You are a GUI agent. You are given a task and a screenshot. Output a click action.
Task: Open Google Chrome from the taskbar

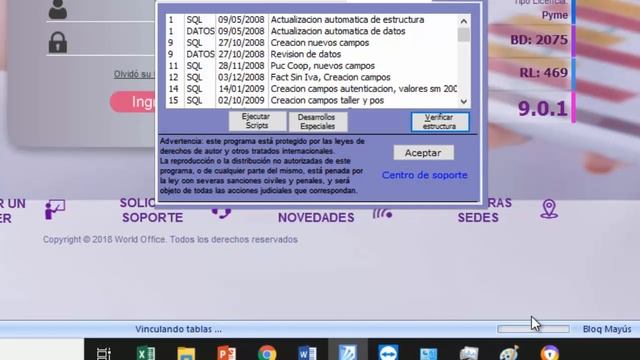click(x=267, y=353)
